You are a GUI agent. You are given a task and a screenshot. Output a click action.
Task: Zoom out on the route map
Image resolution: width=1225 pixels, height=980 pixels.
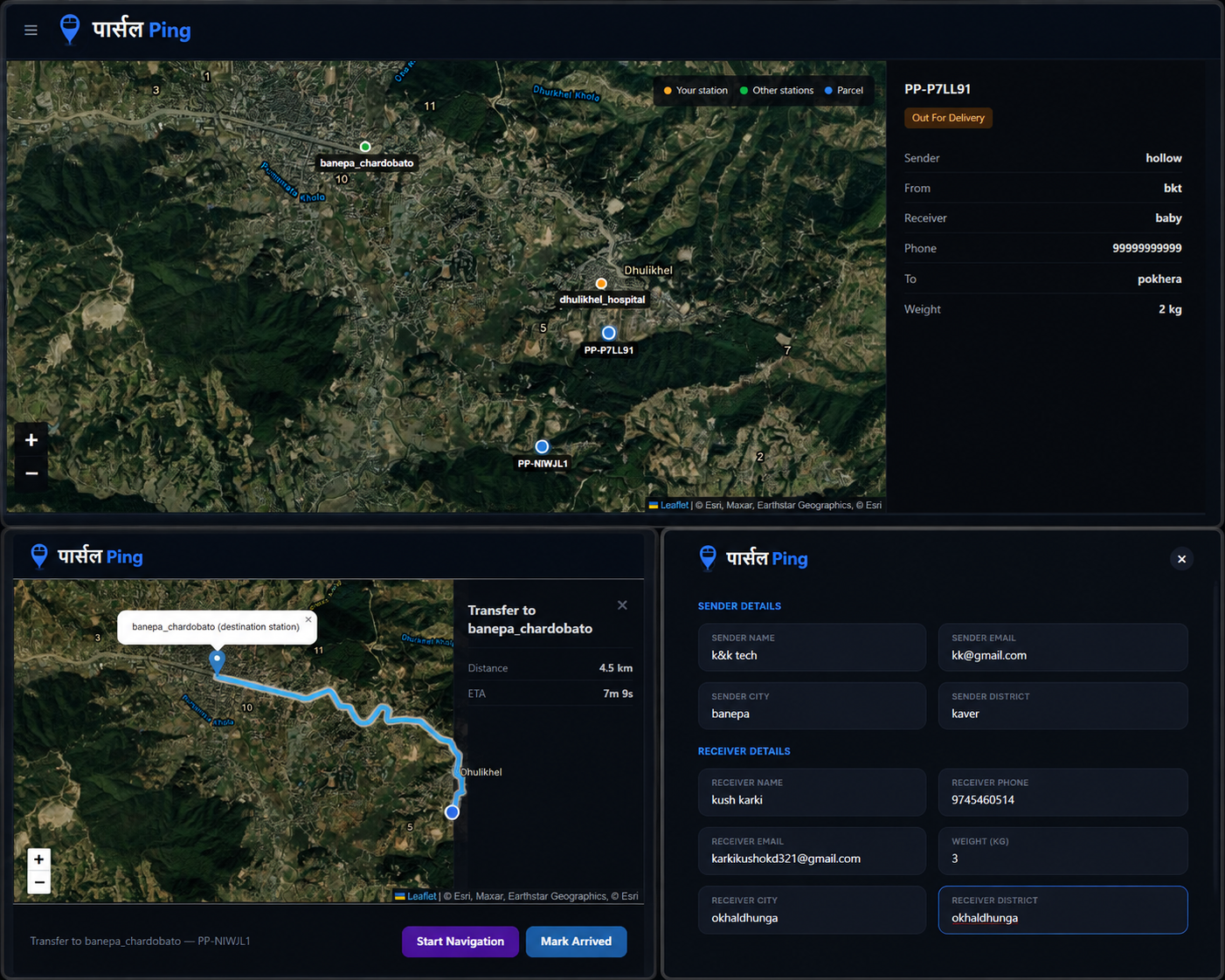[38, 882]
